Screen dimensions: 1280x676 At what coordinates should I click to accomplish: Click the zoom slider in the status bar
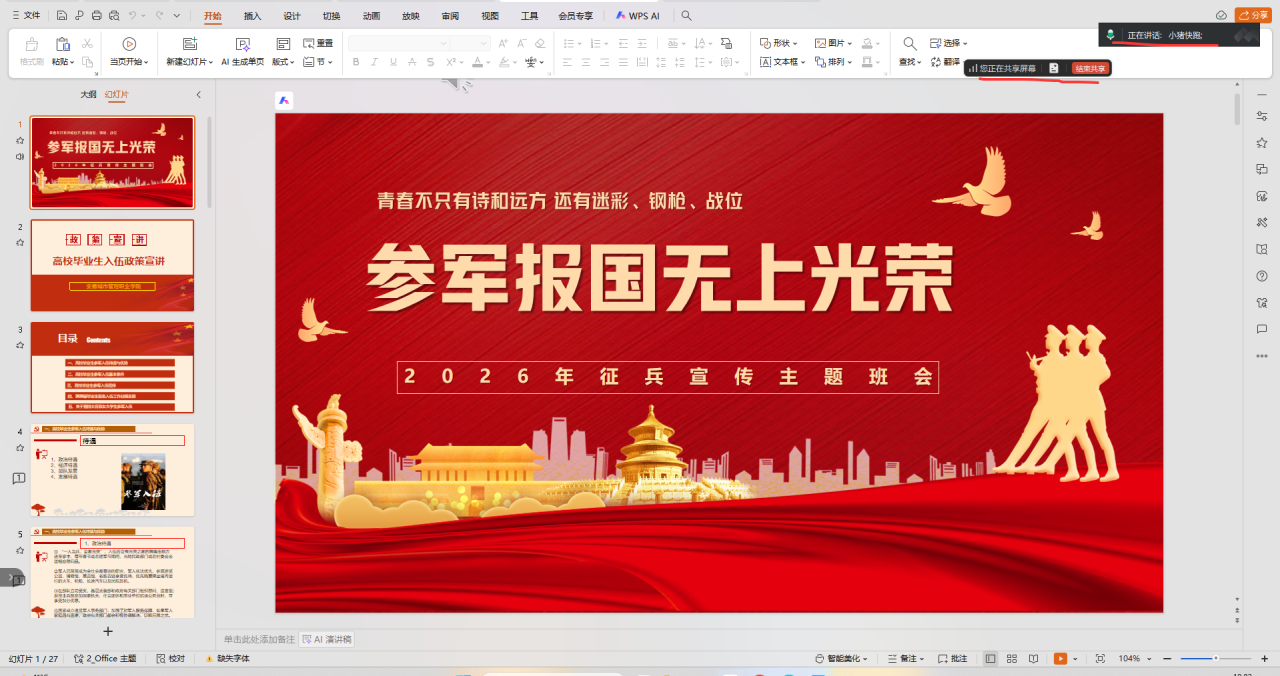[x=1215, y=659]
